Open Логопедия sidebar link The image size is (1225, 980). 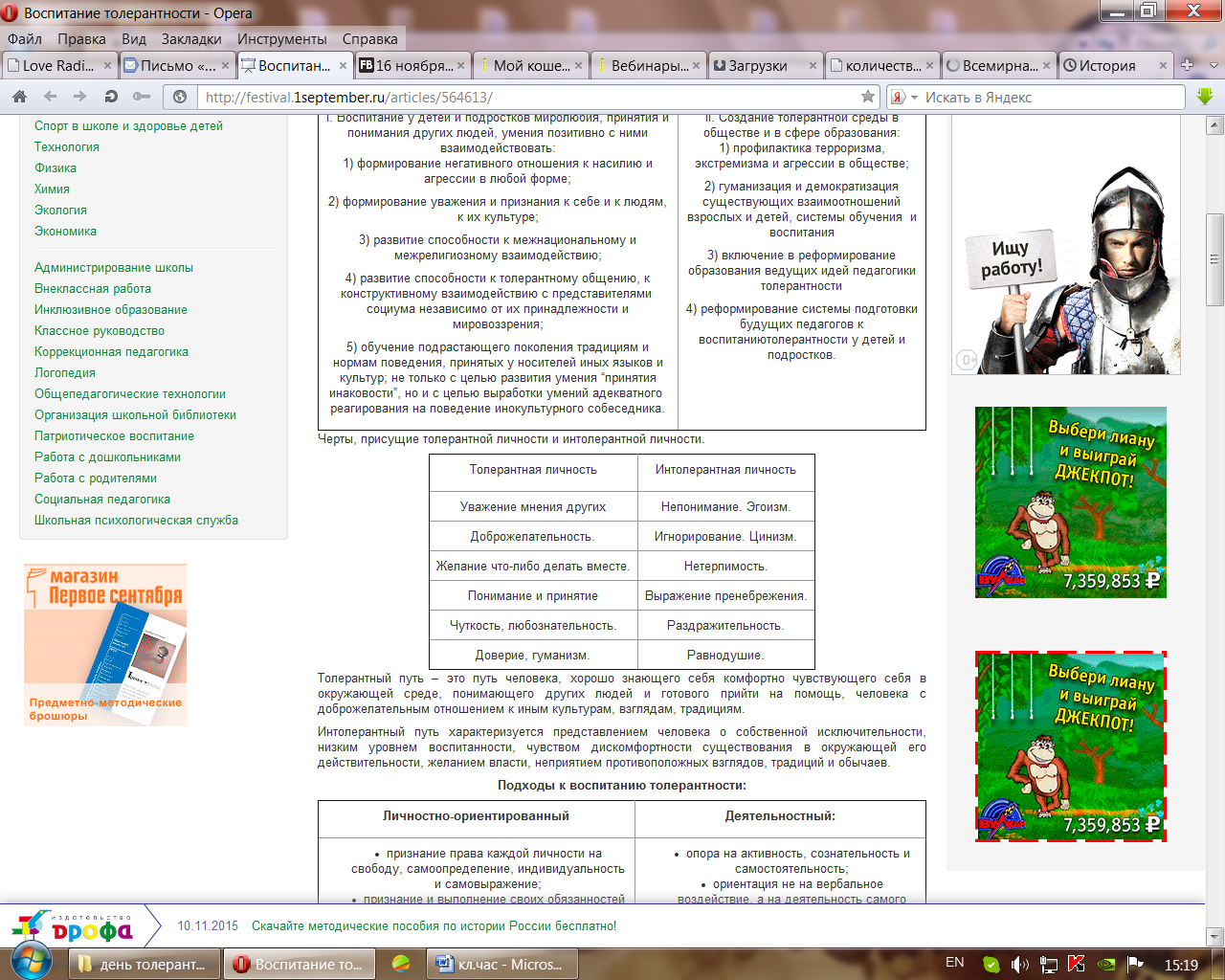click(65, 372)
